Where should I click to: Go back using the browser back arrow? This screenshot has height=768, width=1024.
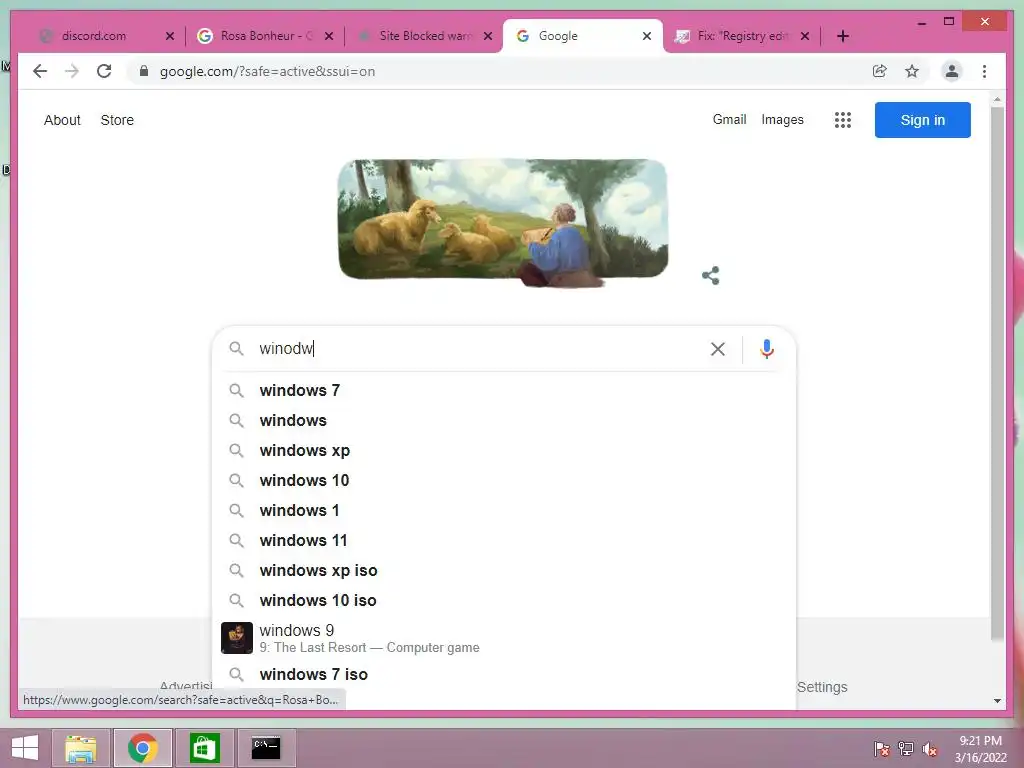(40, 71)
